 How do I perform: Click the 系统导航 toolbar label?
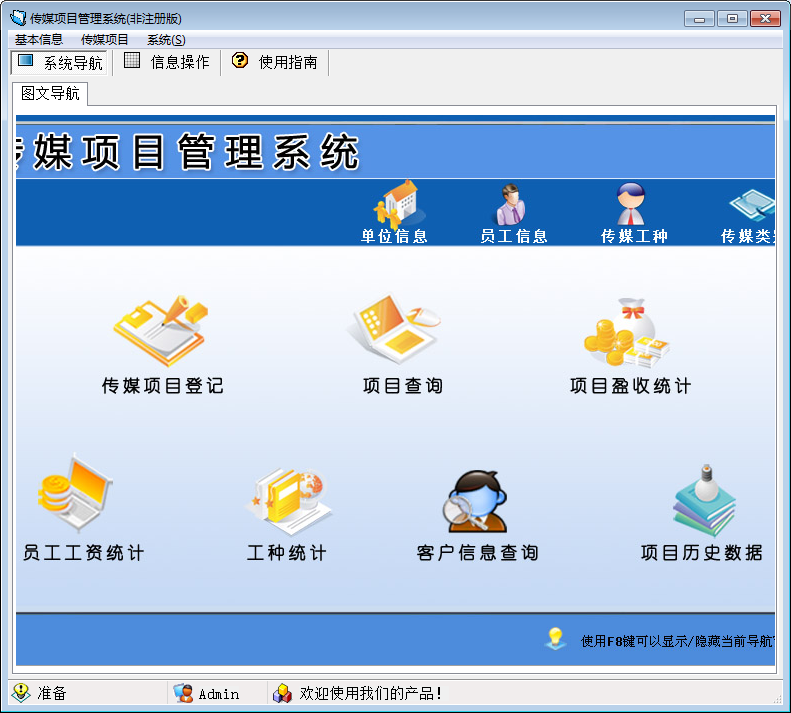pyautogui.click(x=73, y=63)
